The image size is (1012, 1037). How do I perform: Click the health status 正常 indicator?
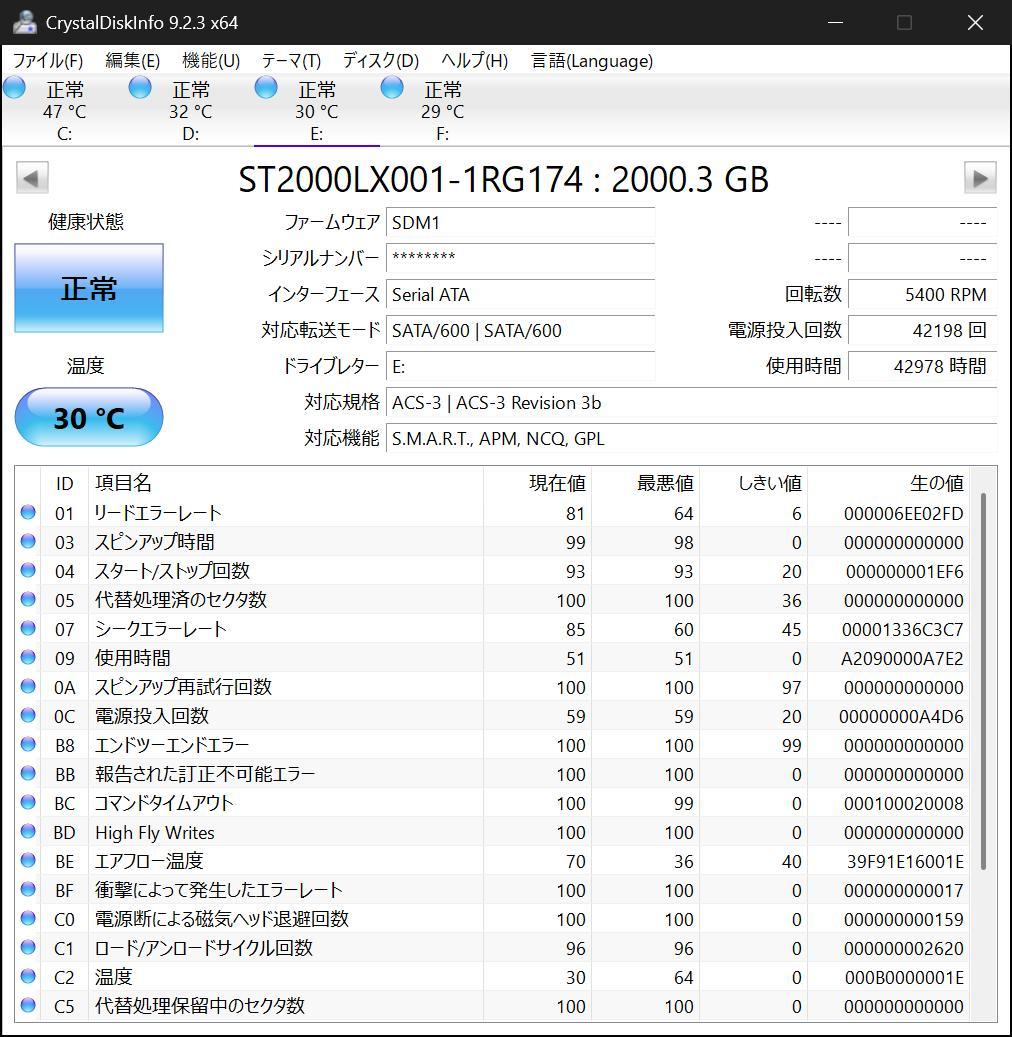click(x=88, y=288)
